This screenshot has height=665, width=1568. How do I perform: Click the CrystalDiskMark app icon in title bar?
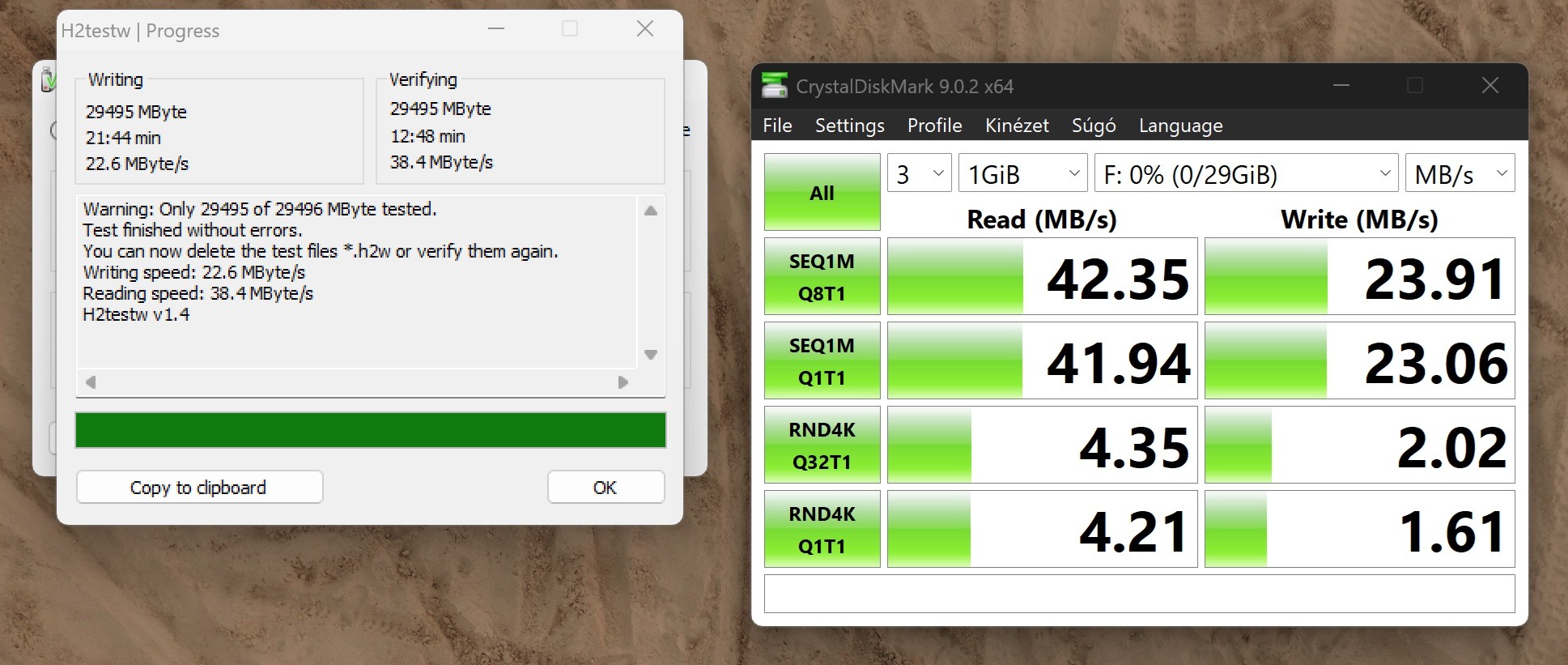pyautogui.click(x=775, y=85)
